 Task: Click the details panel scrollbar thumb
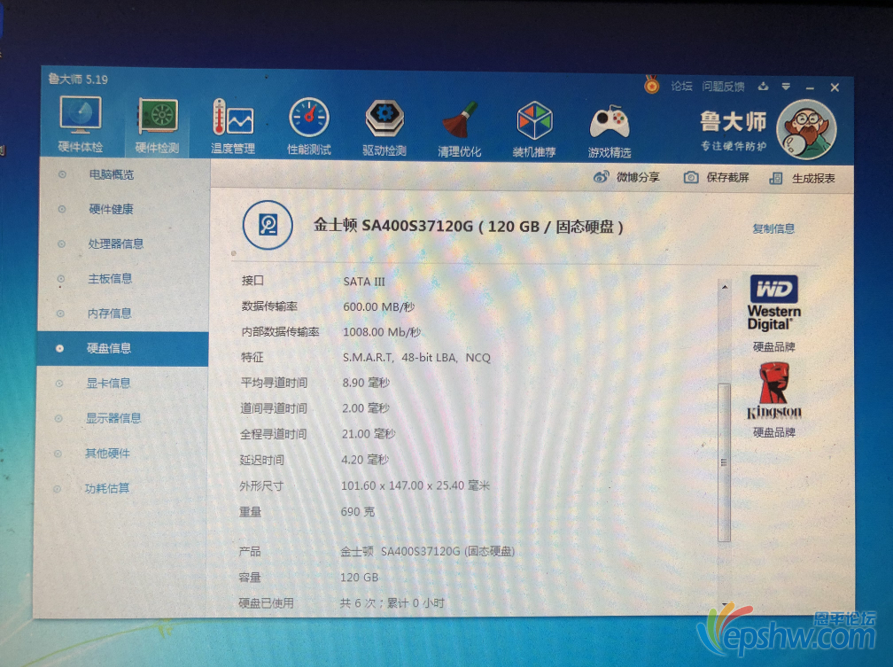[724, 462]
